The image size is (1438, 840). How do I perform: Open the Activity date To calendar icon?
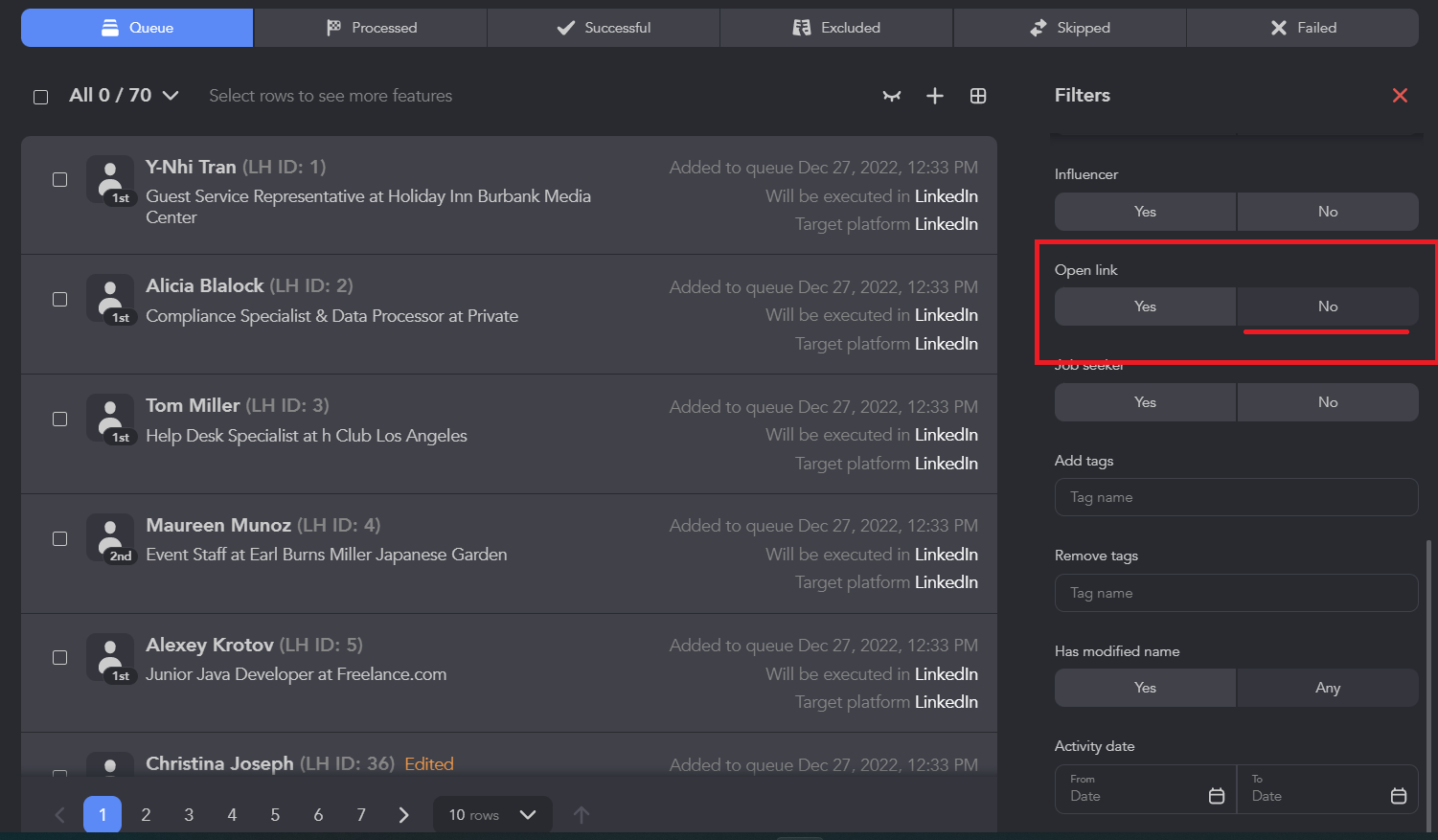pos(1398,796)
